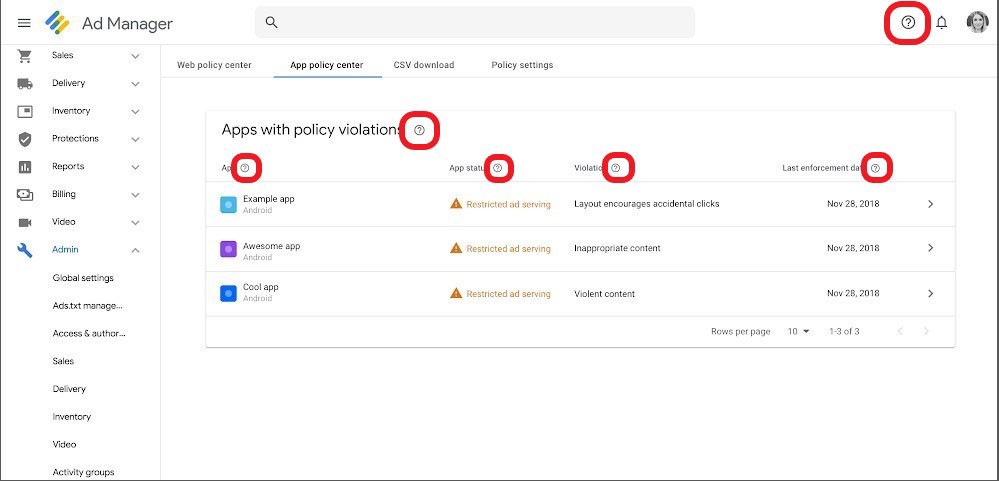
Task: Click the Inappropriate content violation
Action: (617, 248)
